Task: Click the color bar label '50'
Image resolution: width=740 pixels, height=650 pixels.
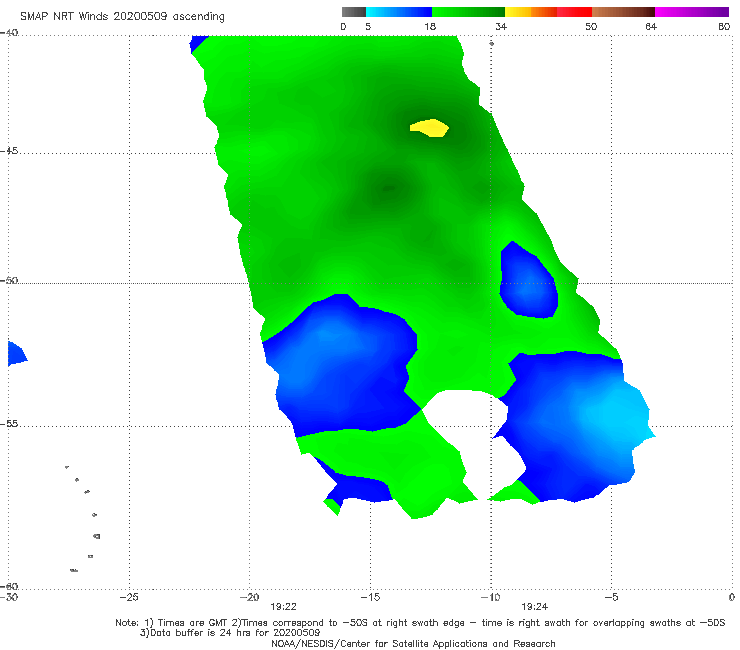Action: pos(591,27)
